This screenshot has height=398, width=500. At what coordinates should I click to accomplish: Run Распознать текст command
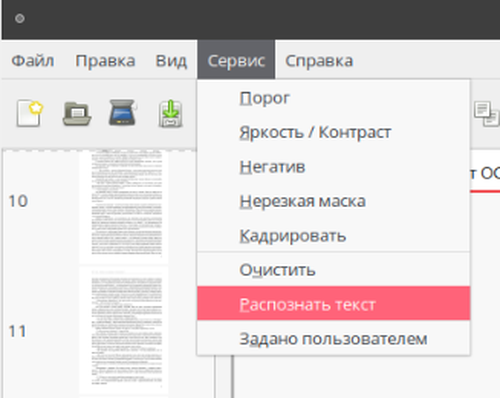coord(333,304)
